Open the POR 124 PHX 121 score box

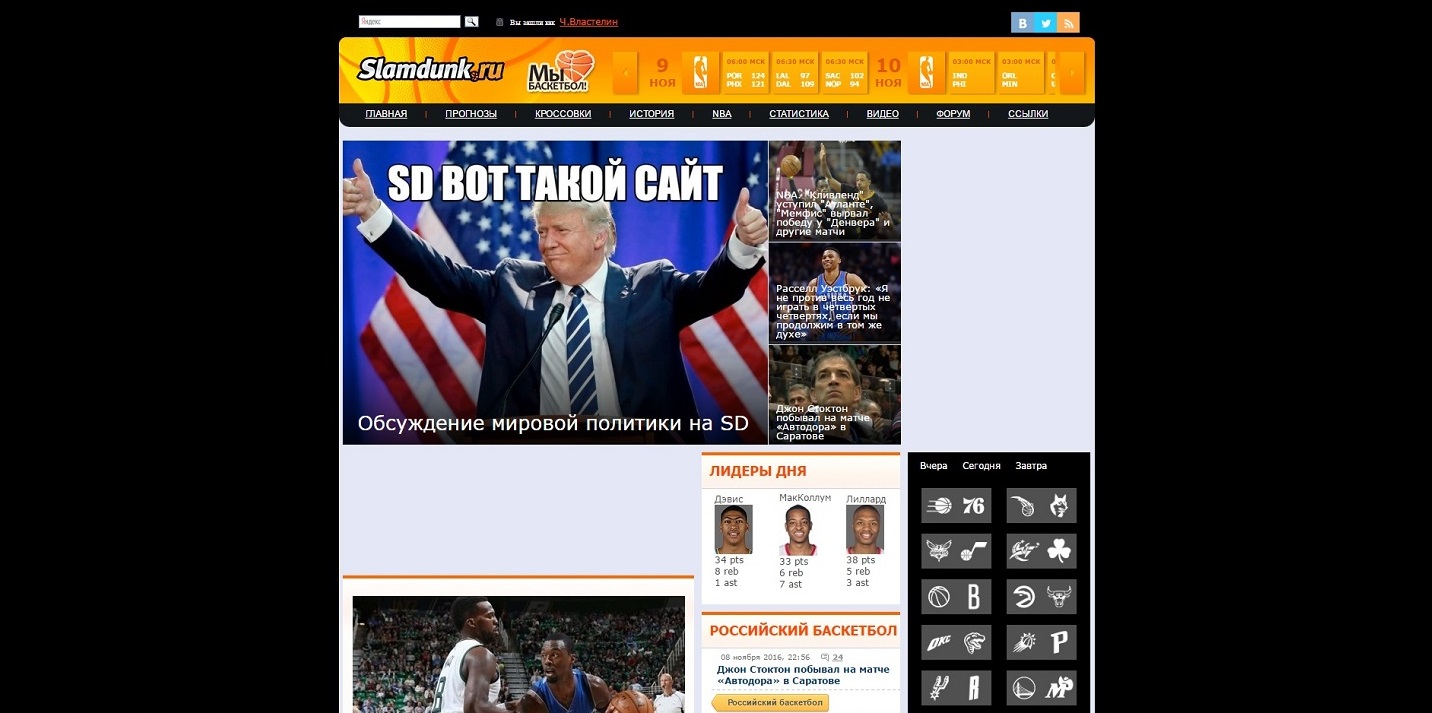pyautogui.click(x=746, y=73)
